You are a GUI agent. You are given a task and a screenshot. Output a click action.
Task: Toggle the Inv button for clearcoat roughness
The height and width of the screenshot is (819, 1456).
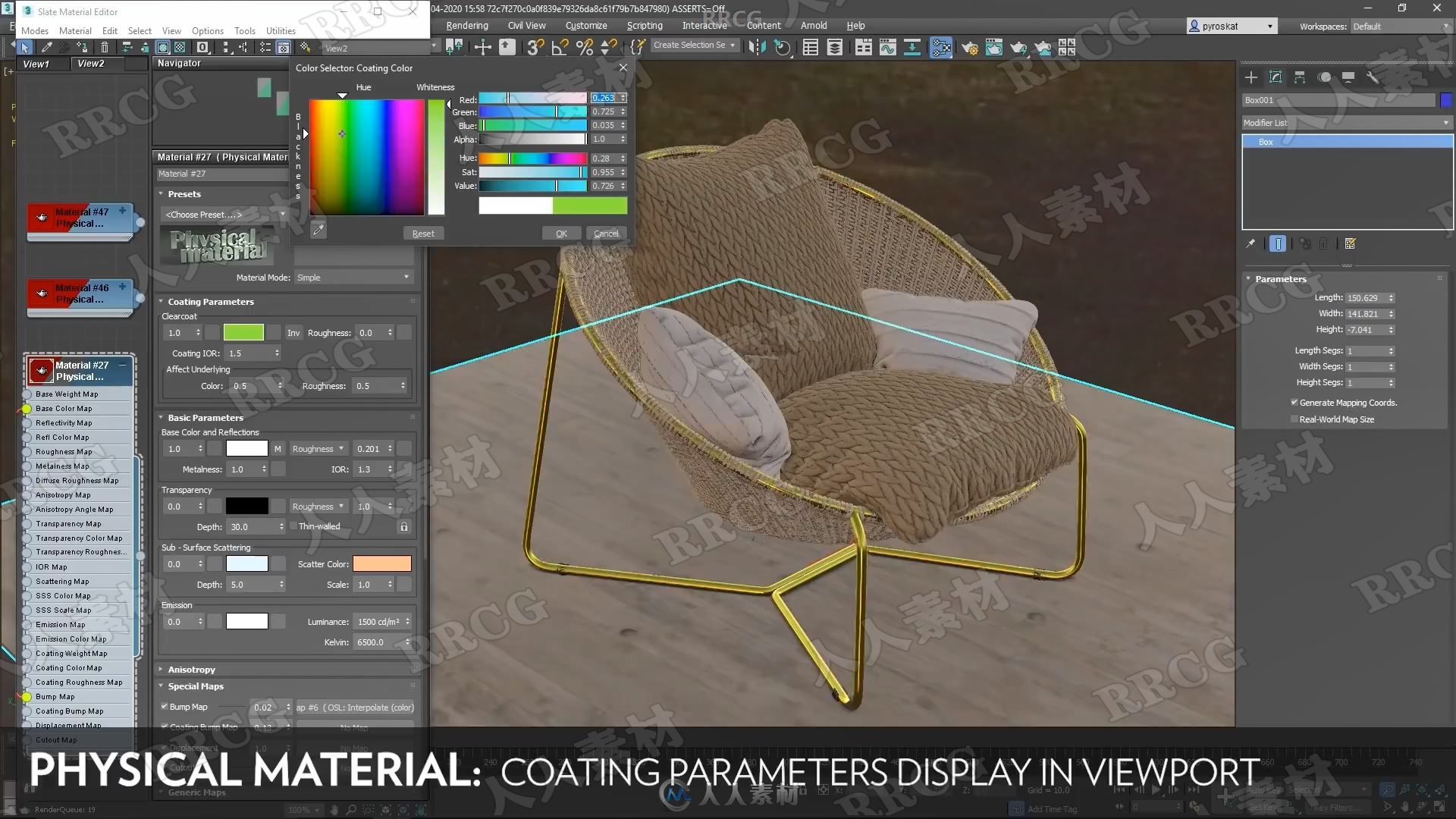pos(293,333)
